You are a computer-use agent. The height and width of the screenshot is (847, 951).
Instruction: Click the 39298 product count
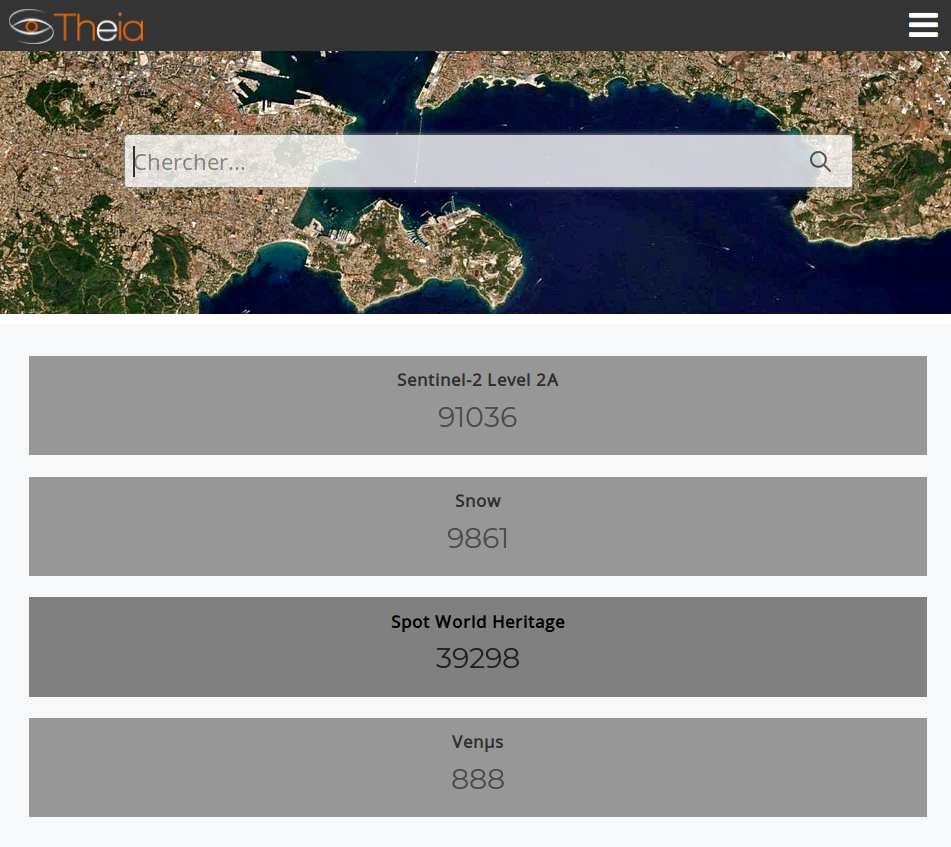478,658
